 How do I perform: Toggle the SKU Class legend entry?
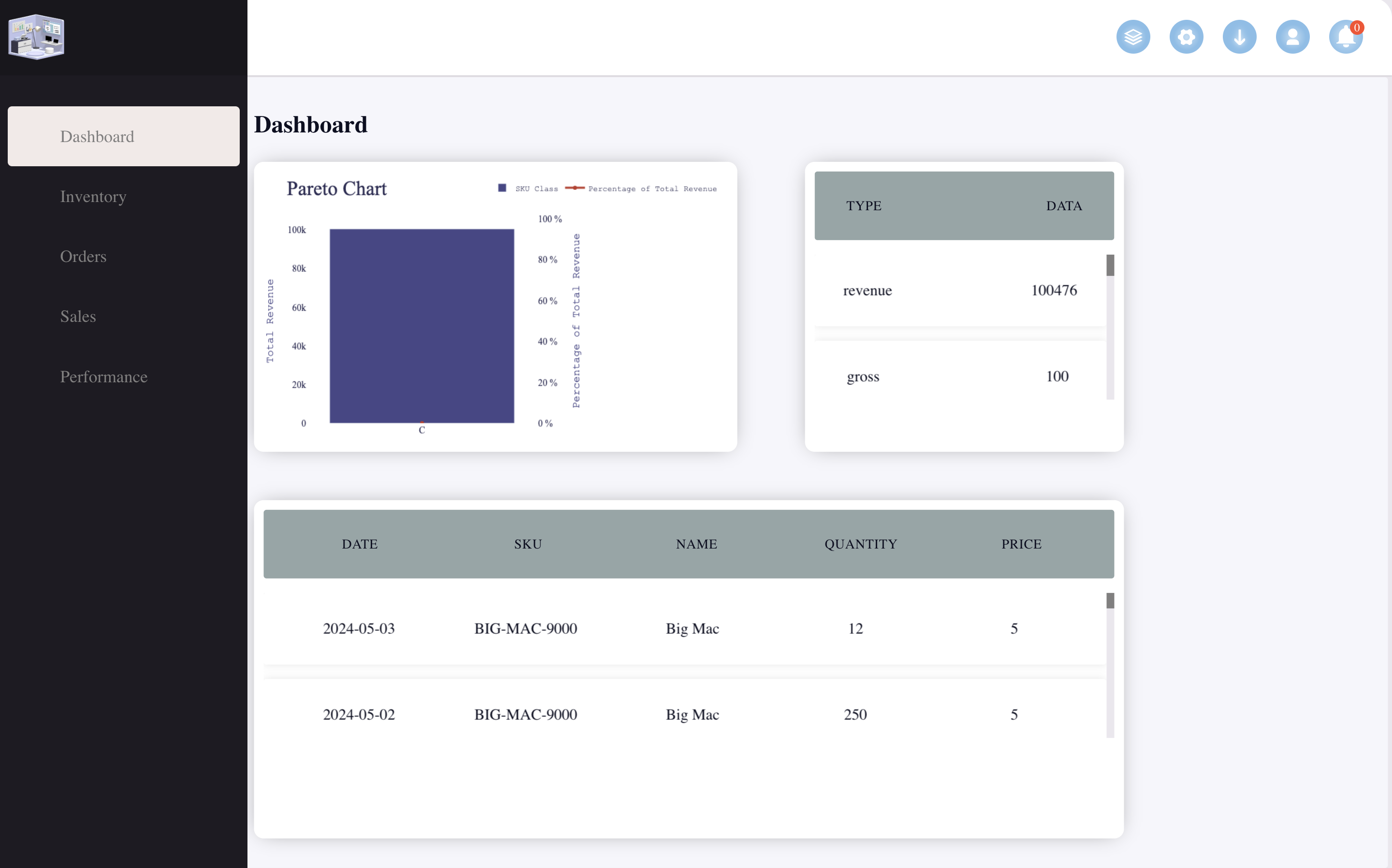pyautogui.click(x=528, y=188)
